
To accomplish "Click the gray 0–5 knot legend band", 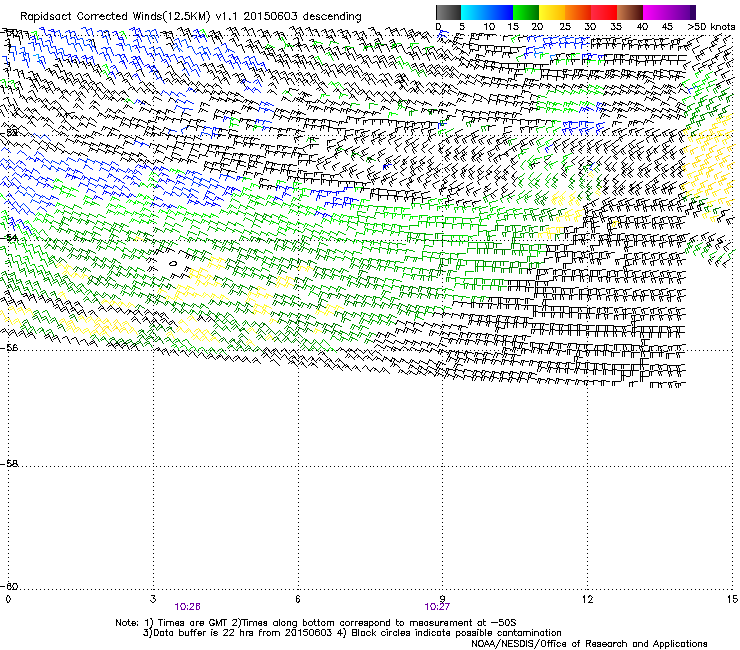I will 448,12.
